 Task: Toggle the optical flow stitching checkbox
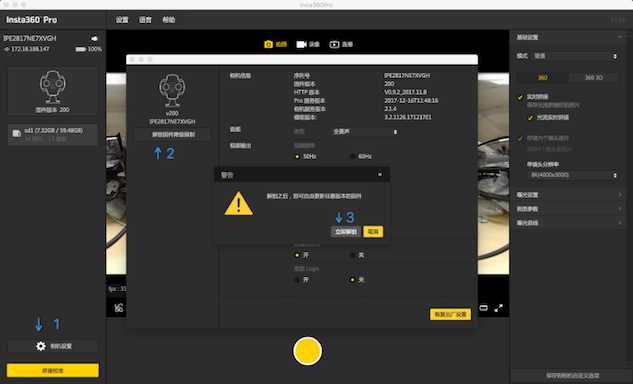530,118
